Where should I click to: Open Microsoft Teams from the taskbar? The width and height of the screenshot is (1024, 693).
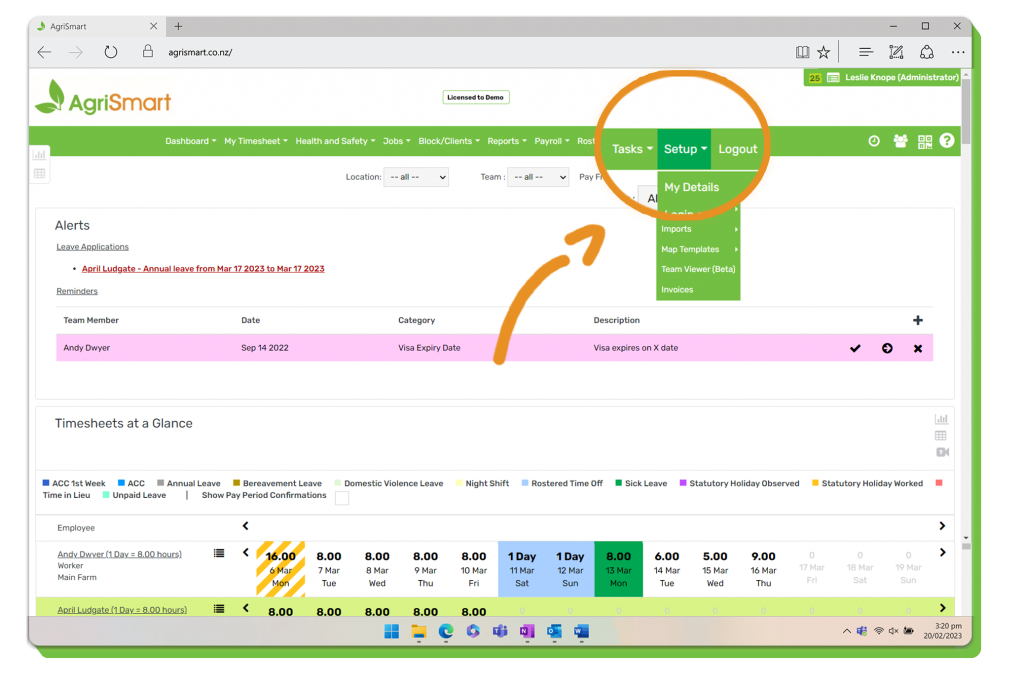tap(500, 631)
